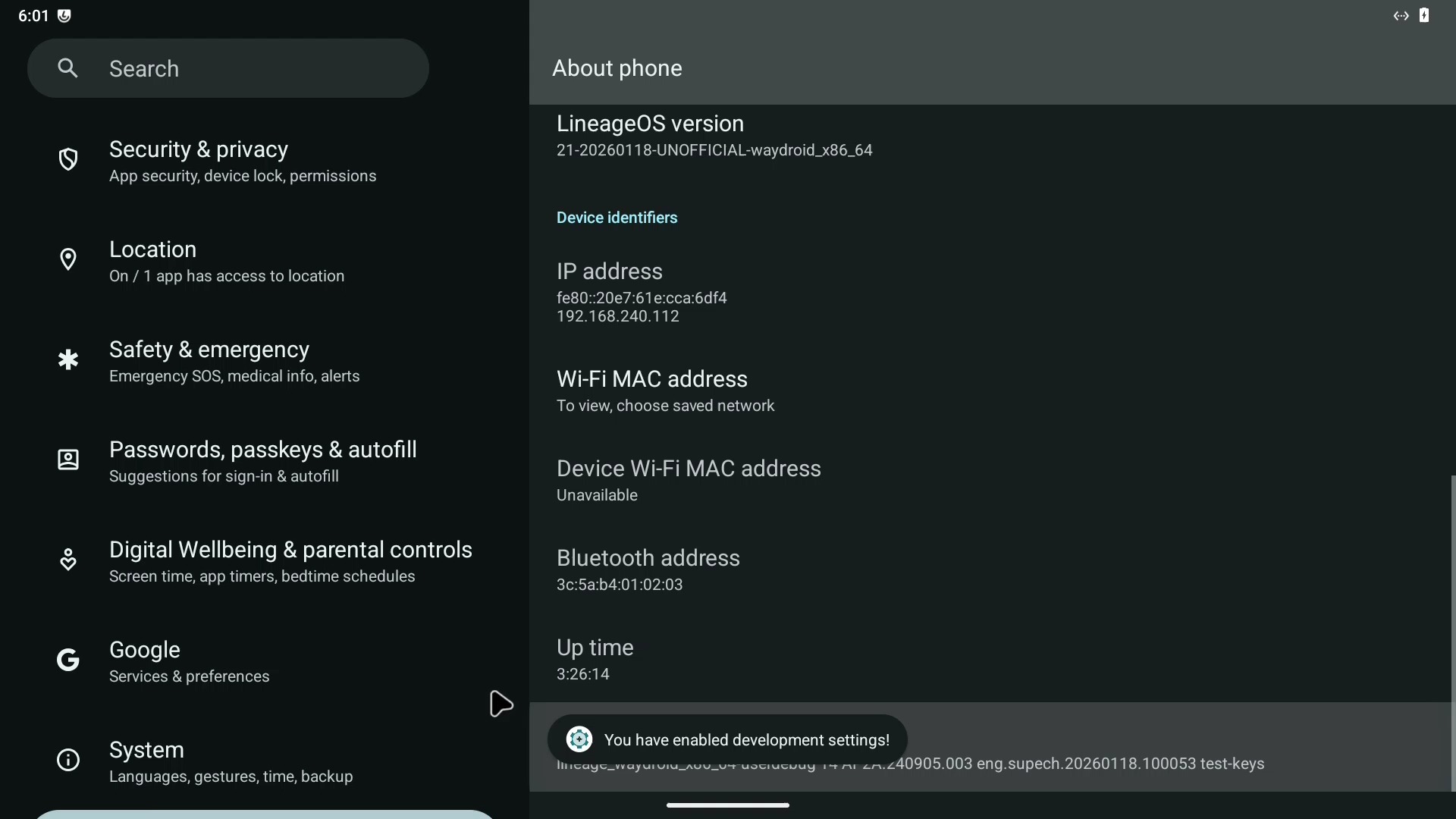
Task: Click the network connection status icon
Action: click(1401, 16)
